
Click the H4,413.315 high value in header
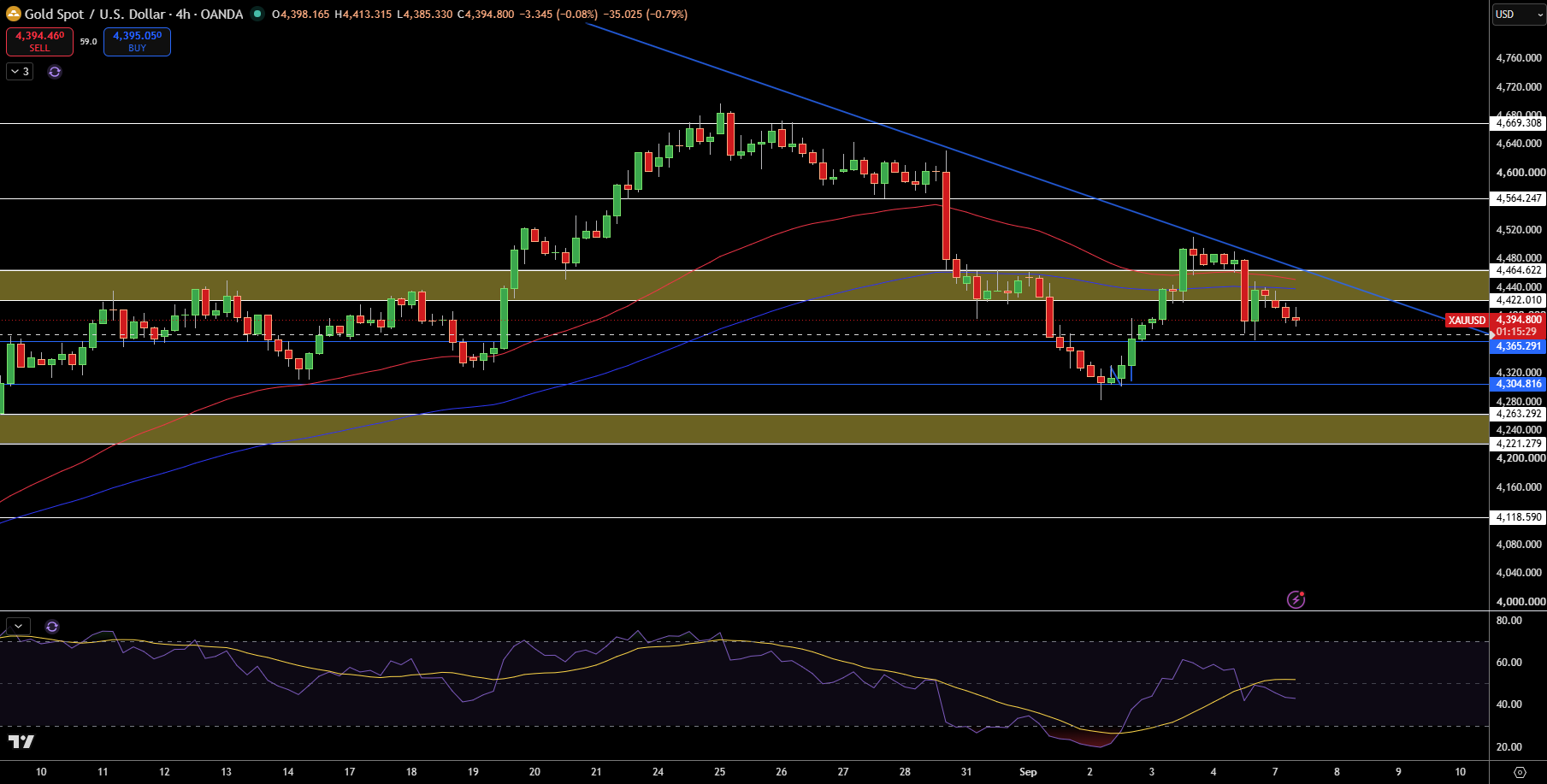coord(363,14)
